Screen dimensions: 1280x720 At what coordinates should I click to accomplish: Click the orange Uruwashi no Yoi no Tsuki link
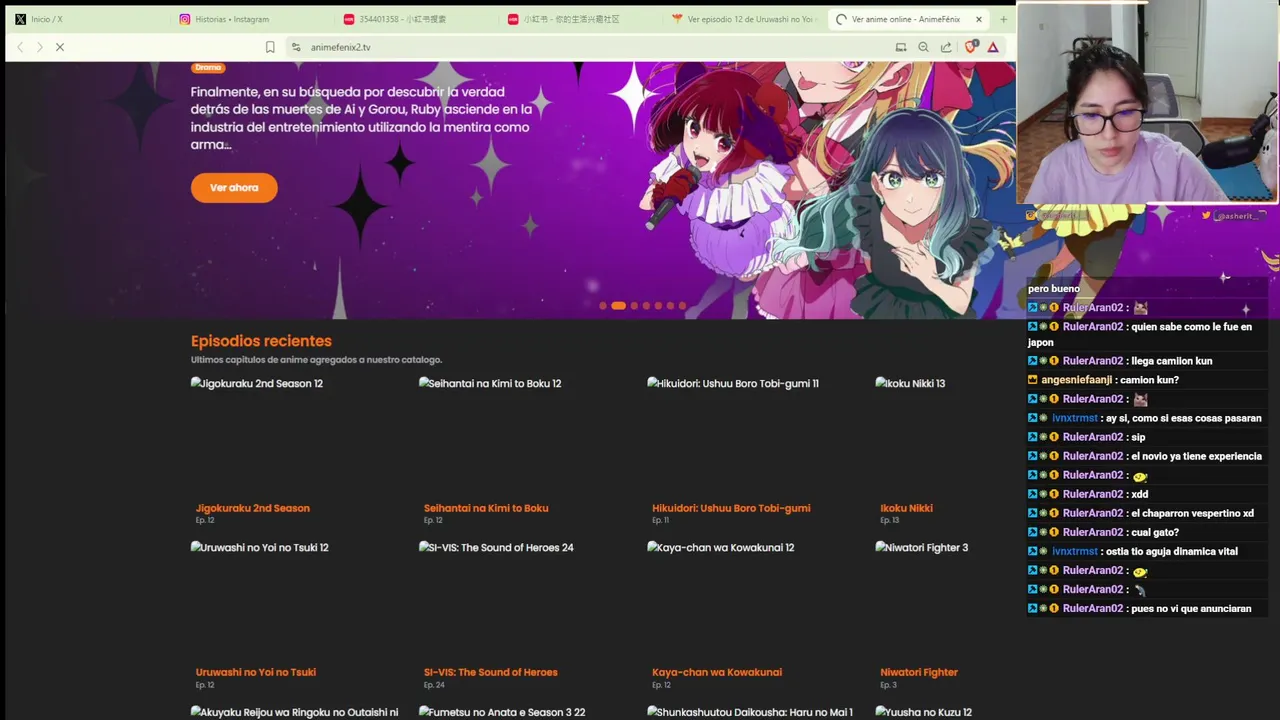[x=256, y=672]
